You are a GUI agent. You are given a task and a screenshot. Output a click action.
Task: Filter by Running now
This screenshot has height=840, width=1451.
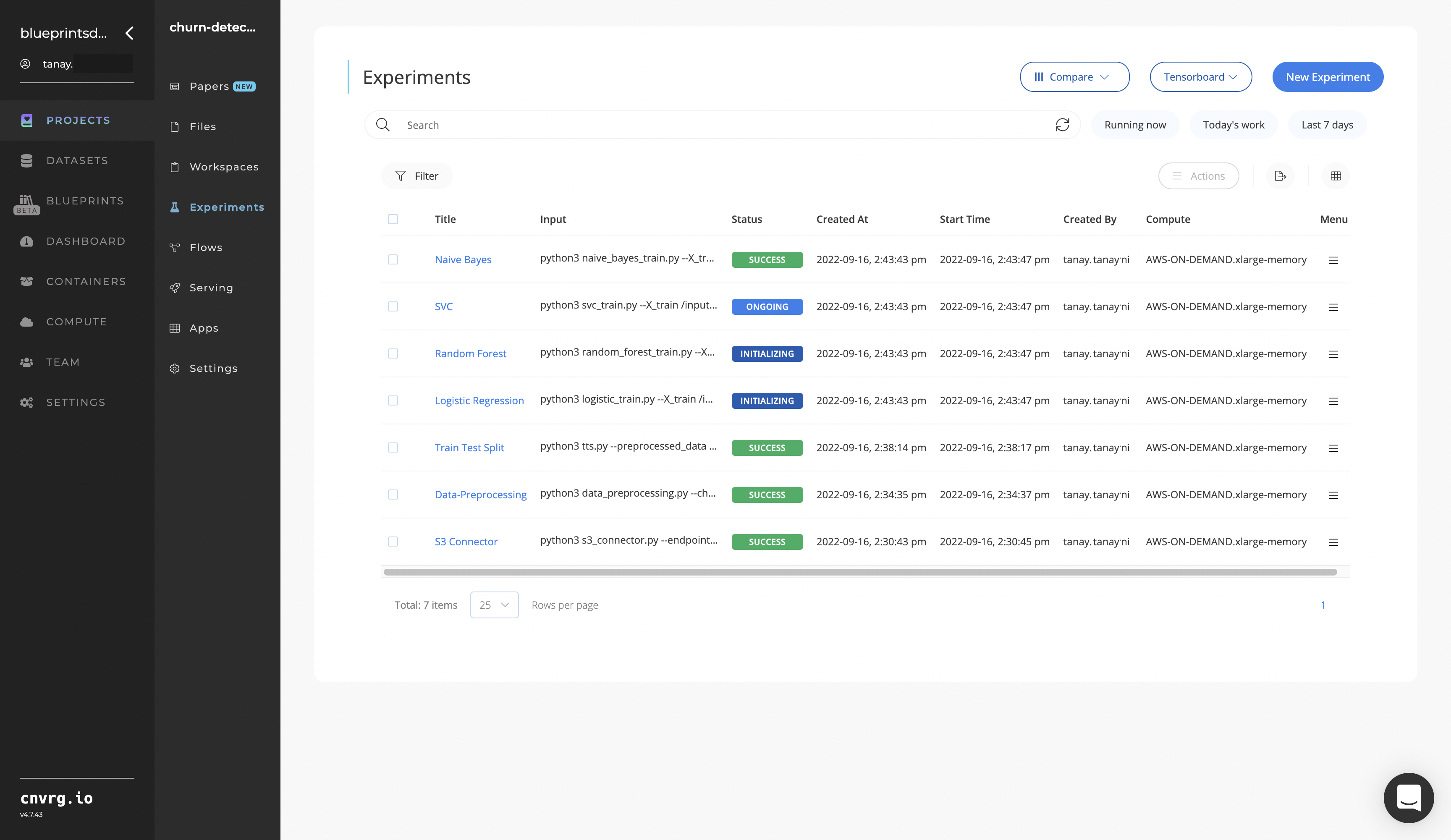tap(1135, 125)
